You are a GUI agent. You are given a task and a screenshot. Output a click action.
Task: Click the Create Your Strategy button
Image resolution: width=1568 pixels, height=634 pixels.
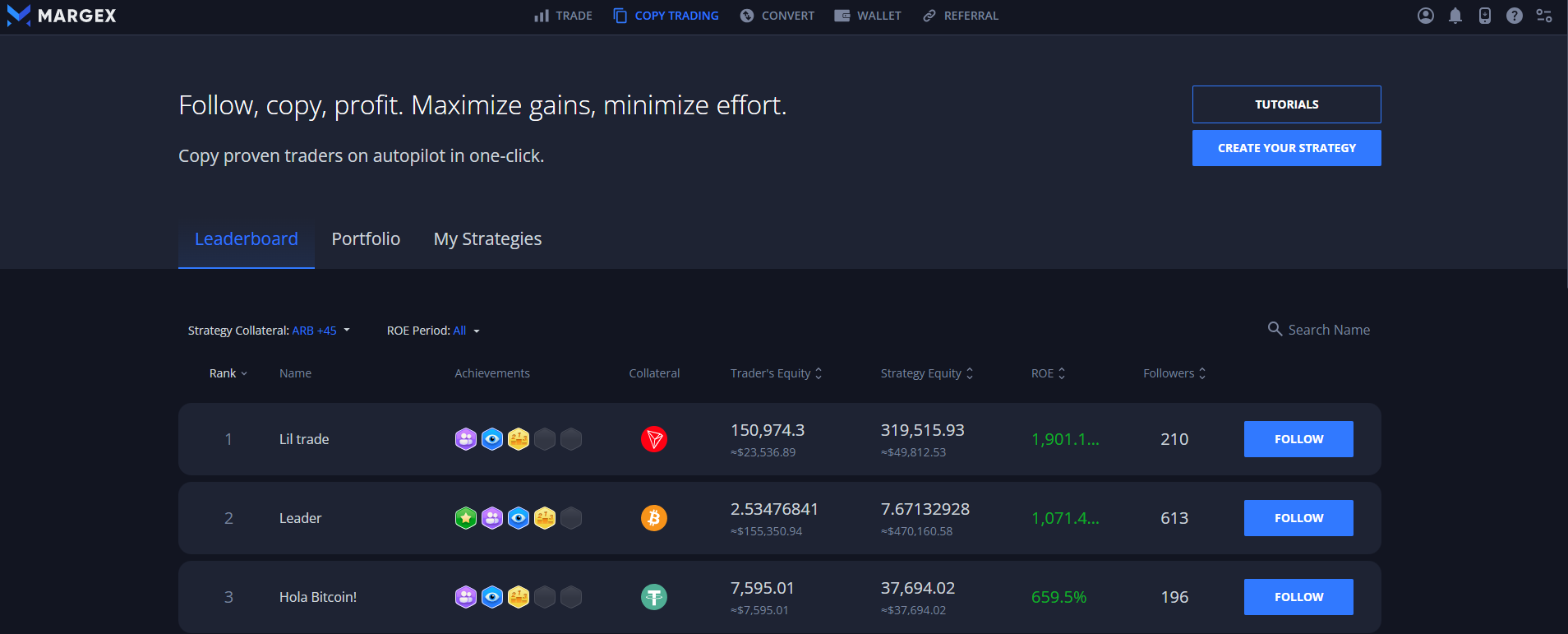pos(1286,148)
